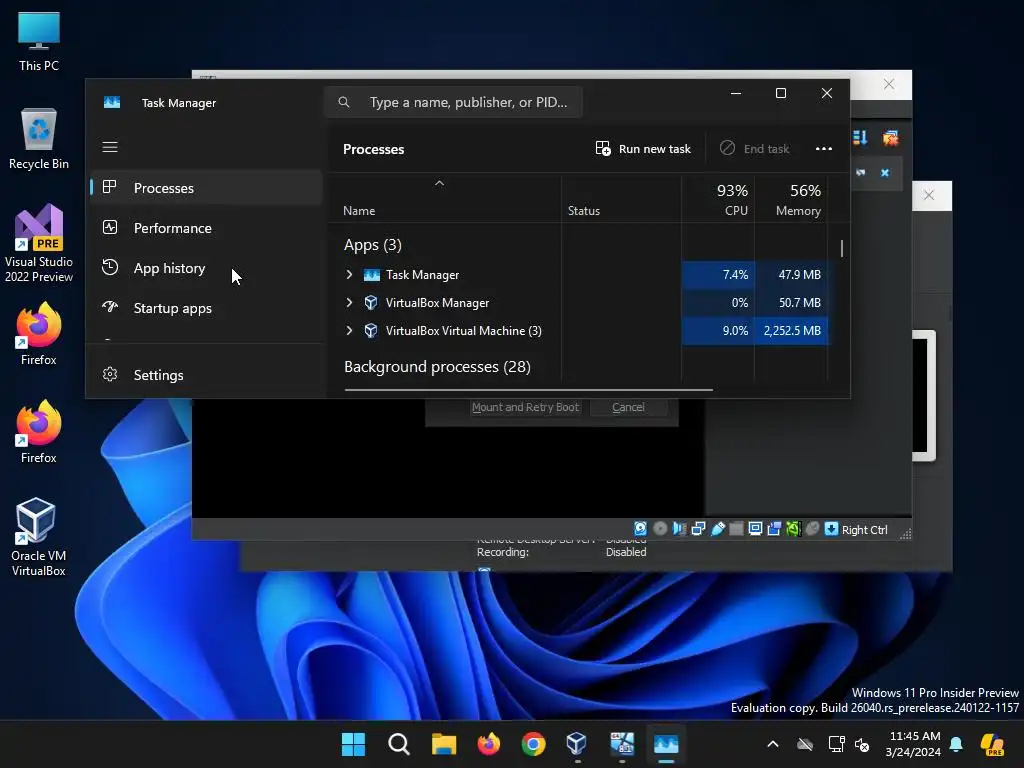Expand the VirtualBox Virtual Machine (3) row

pos(349,330)
